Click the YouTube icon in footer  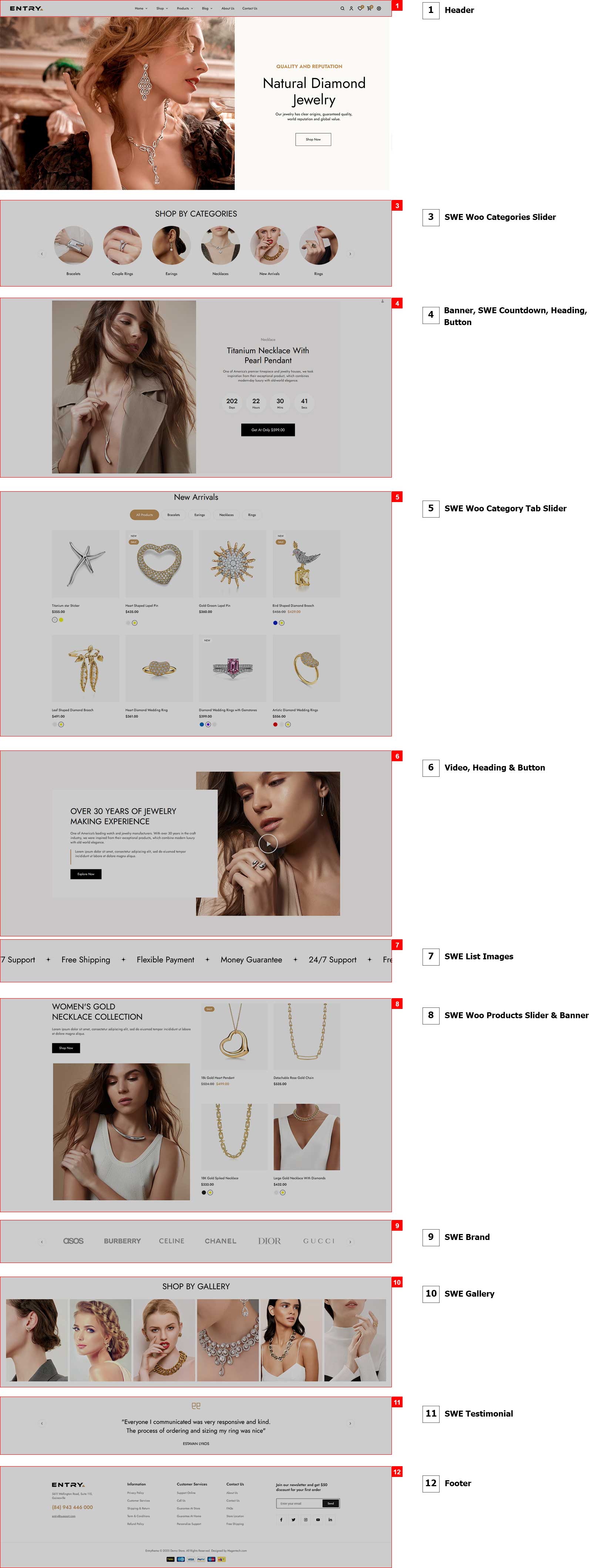tap(317, 1519)
